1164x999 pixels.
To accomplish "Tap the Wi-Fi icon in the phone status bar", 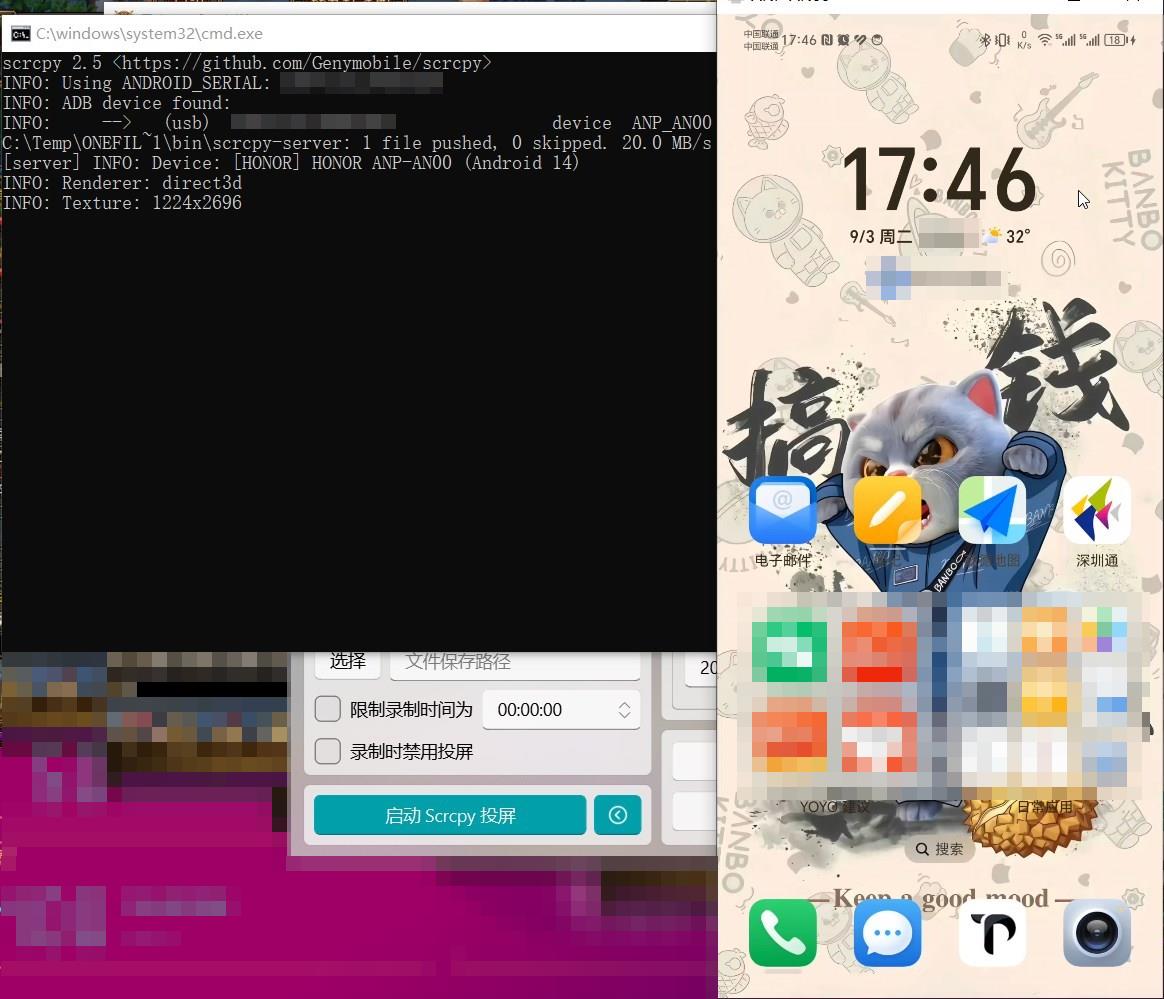I will [x=1045, y=40].
